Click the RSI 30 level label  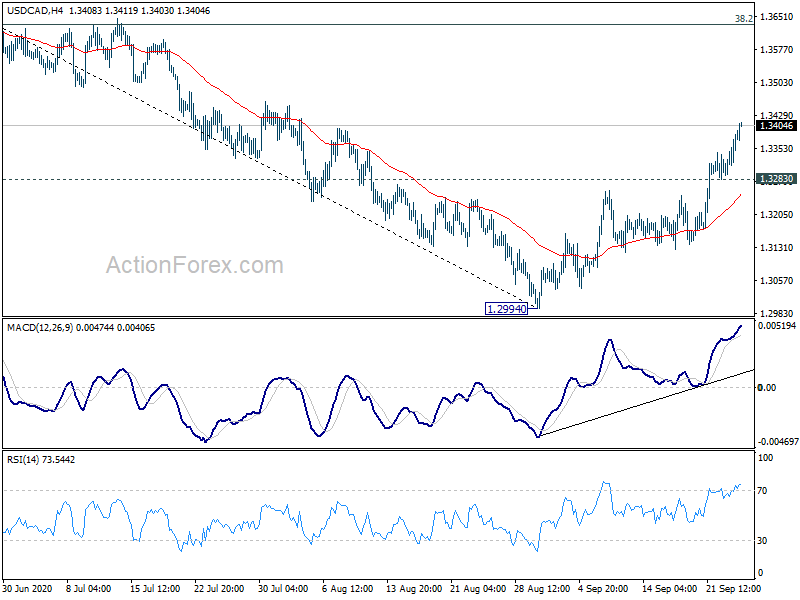pyautogui.click(x=762, y=540)
